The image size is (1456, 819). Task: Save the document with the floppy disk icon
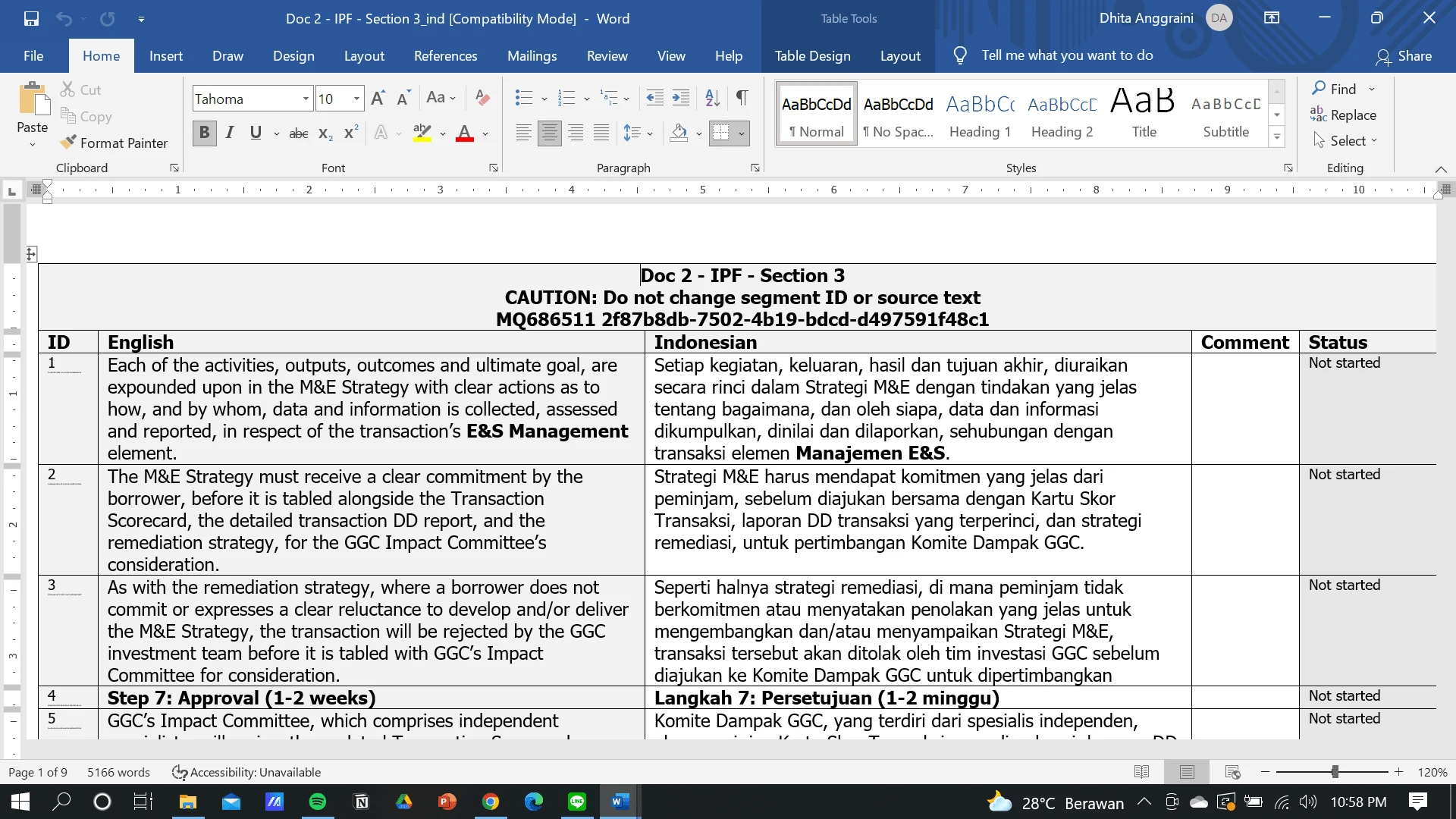pos(31,18)
